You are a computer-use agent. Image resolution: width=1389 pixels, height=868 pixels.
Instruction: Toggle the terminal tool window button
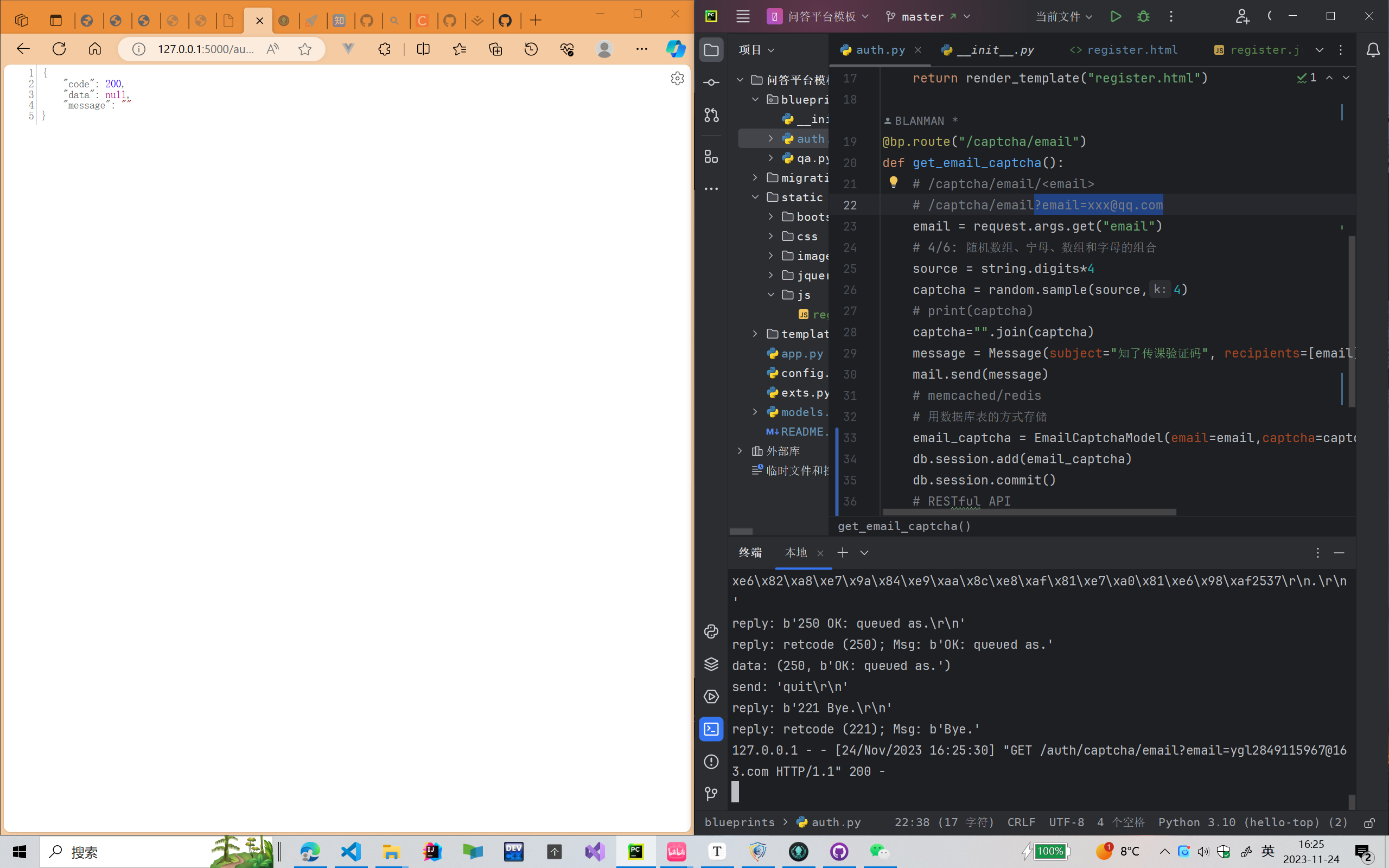[711, 729]
